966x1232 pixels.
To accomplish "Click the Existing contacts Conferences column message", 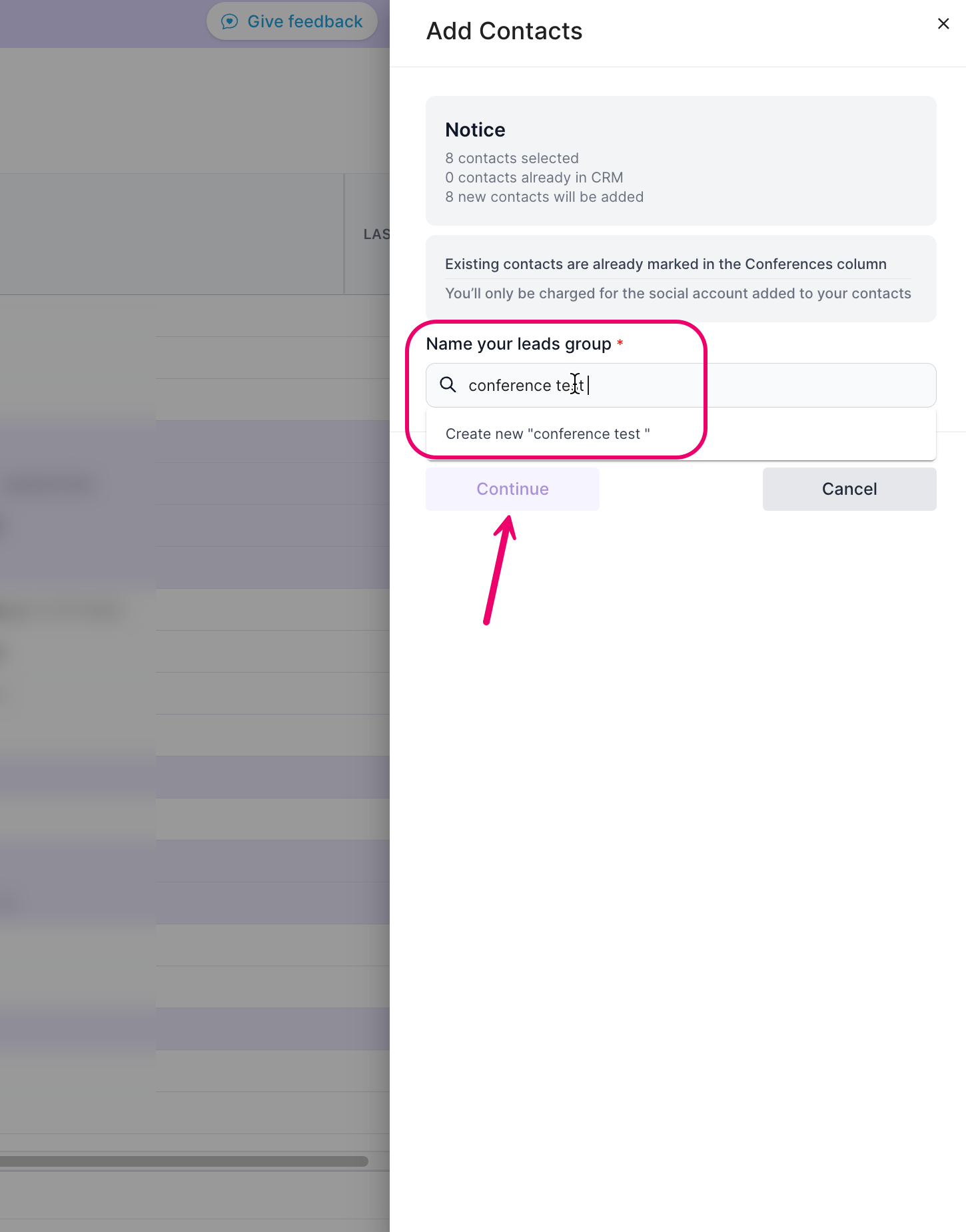I will (x=666, y=264).
